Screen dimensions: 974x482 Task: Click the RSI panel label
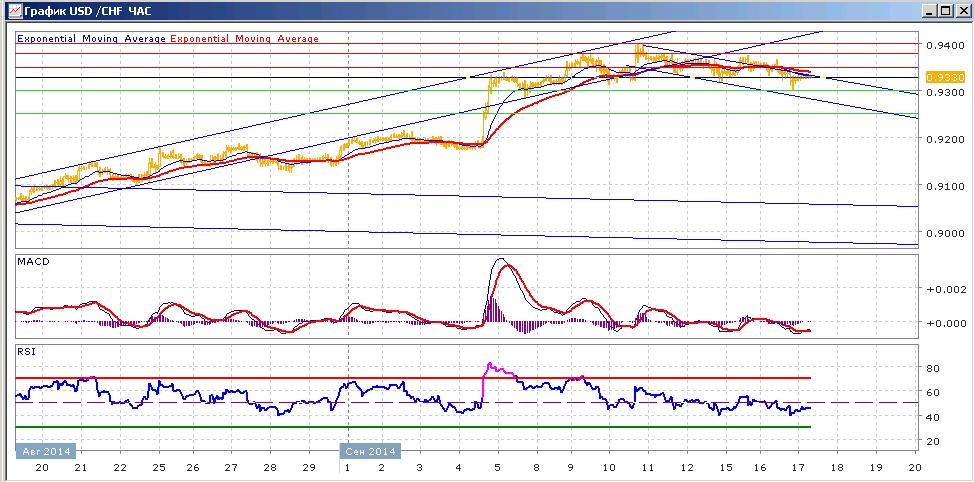(x=26, y=351)
